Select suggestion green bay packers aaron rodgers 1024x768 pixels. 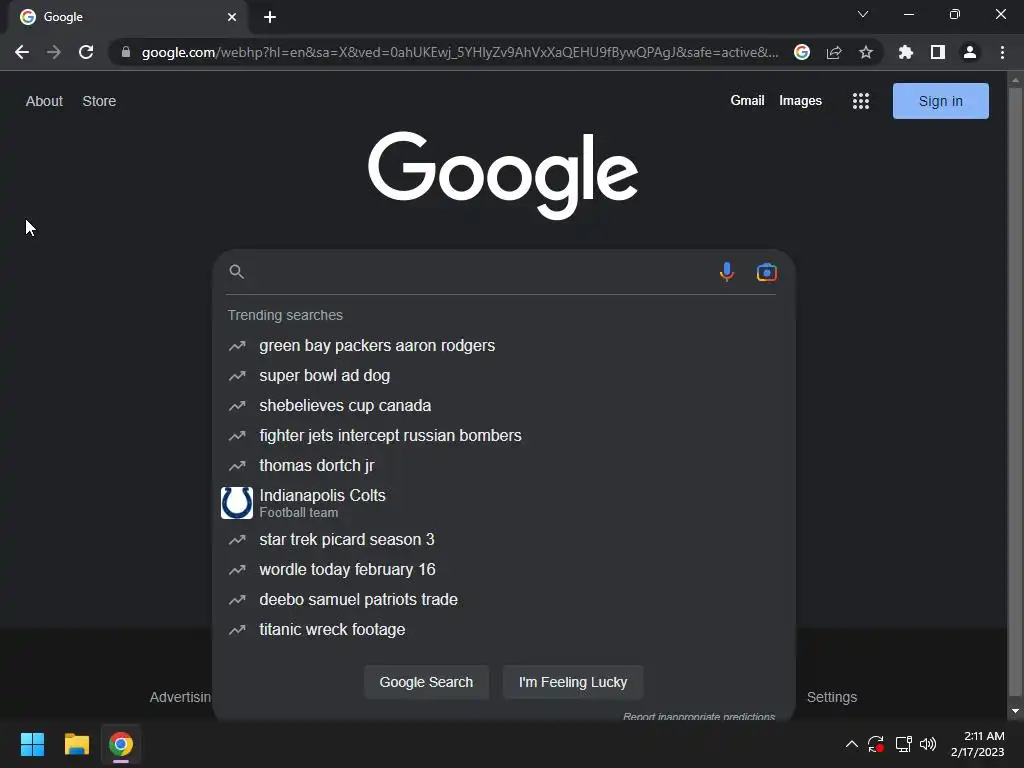504,345
